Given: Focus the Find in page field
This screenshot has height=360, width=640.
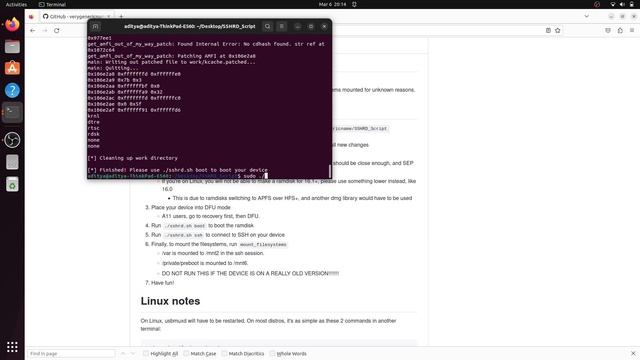Looking at the screenshot, I should [x=71, y=353].
